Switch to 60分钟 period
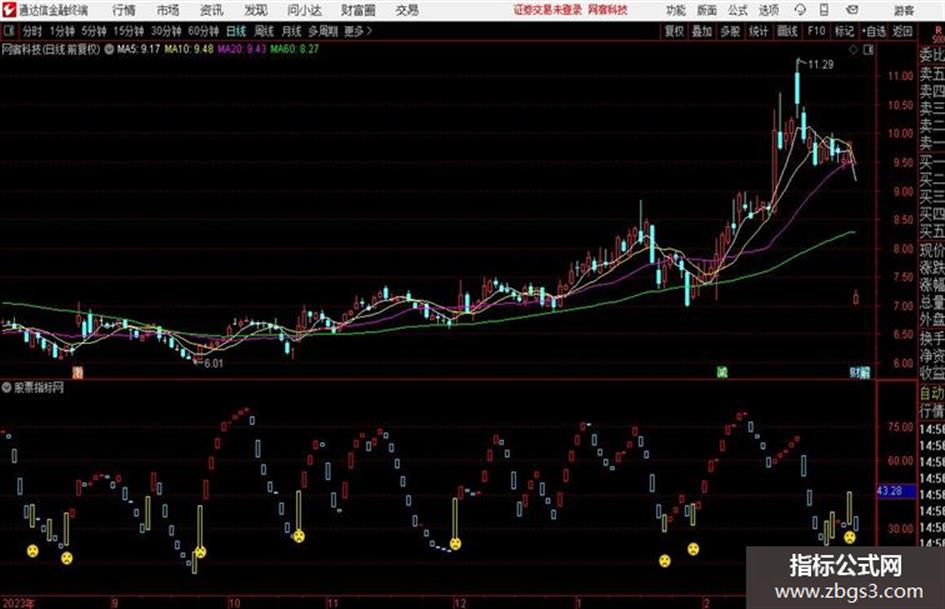945x609 pixels. 203,31
